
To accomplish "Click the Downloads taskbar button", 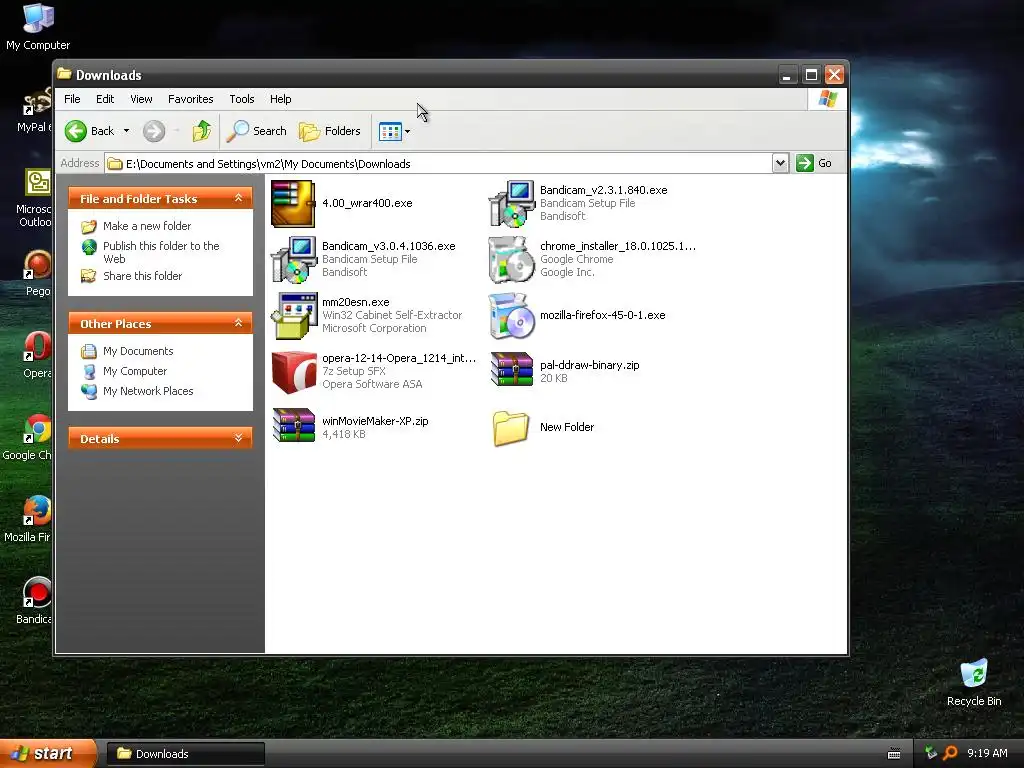I will (185, 754).
